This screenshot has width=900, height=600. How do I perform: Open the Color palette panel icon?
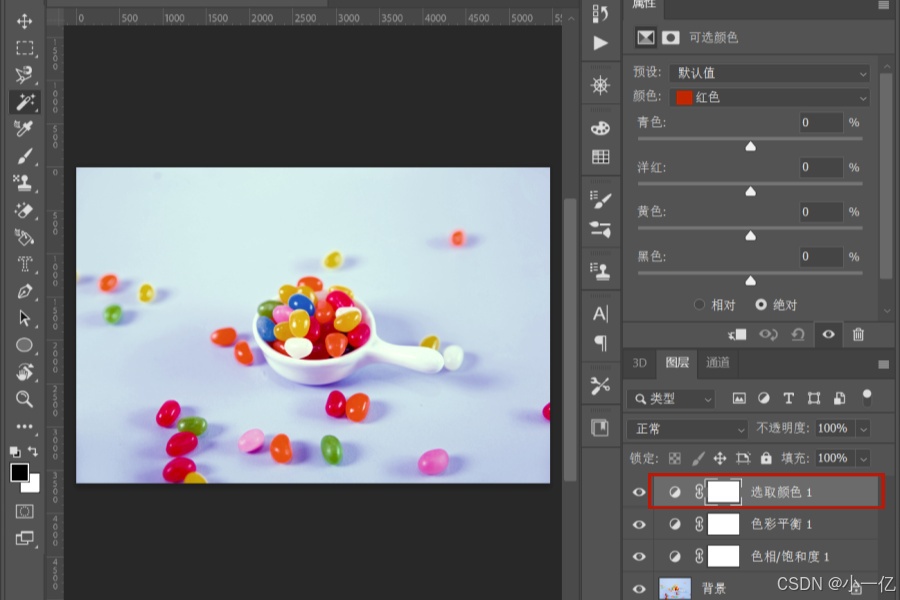coord(600,128)
